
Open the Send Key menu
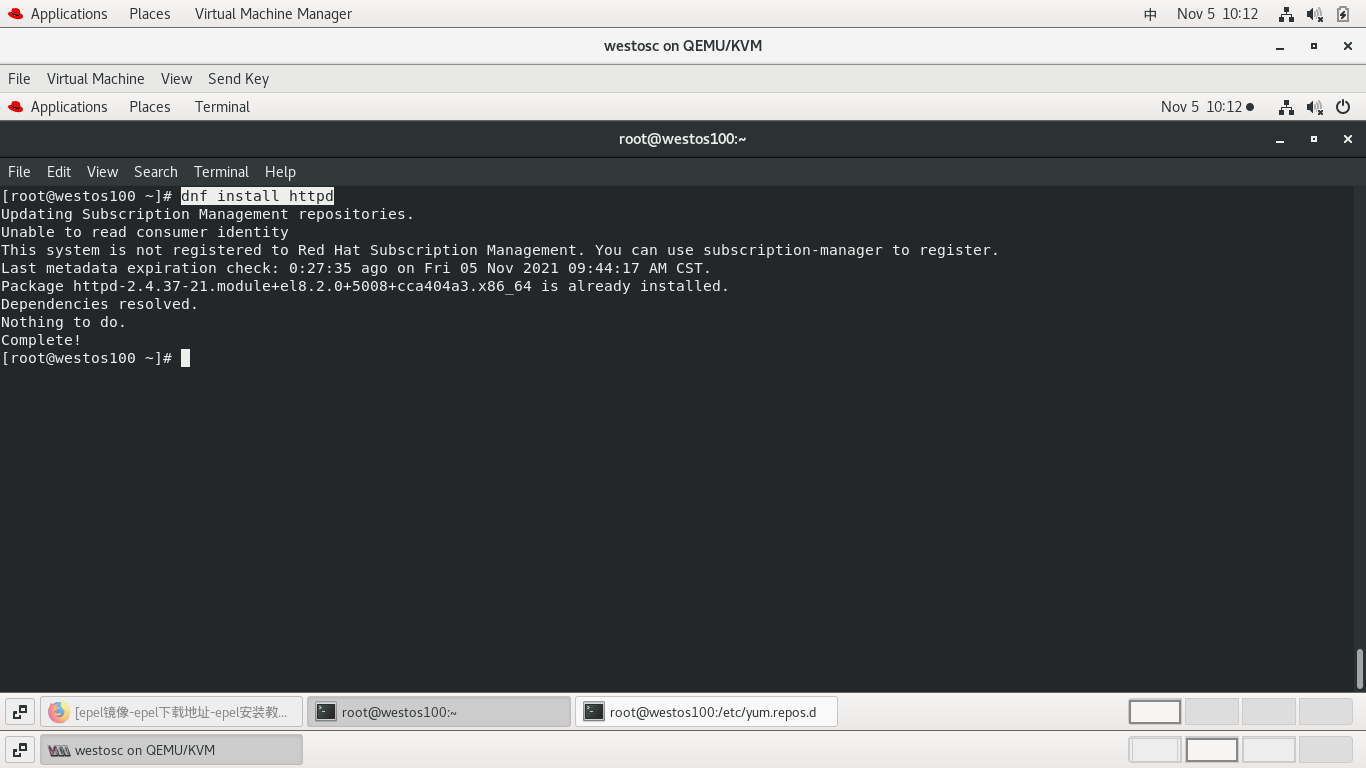pos(238,79)
